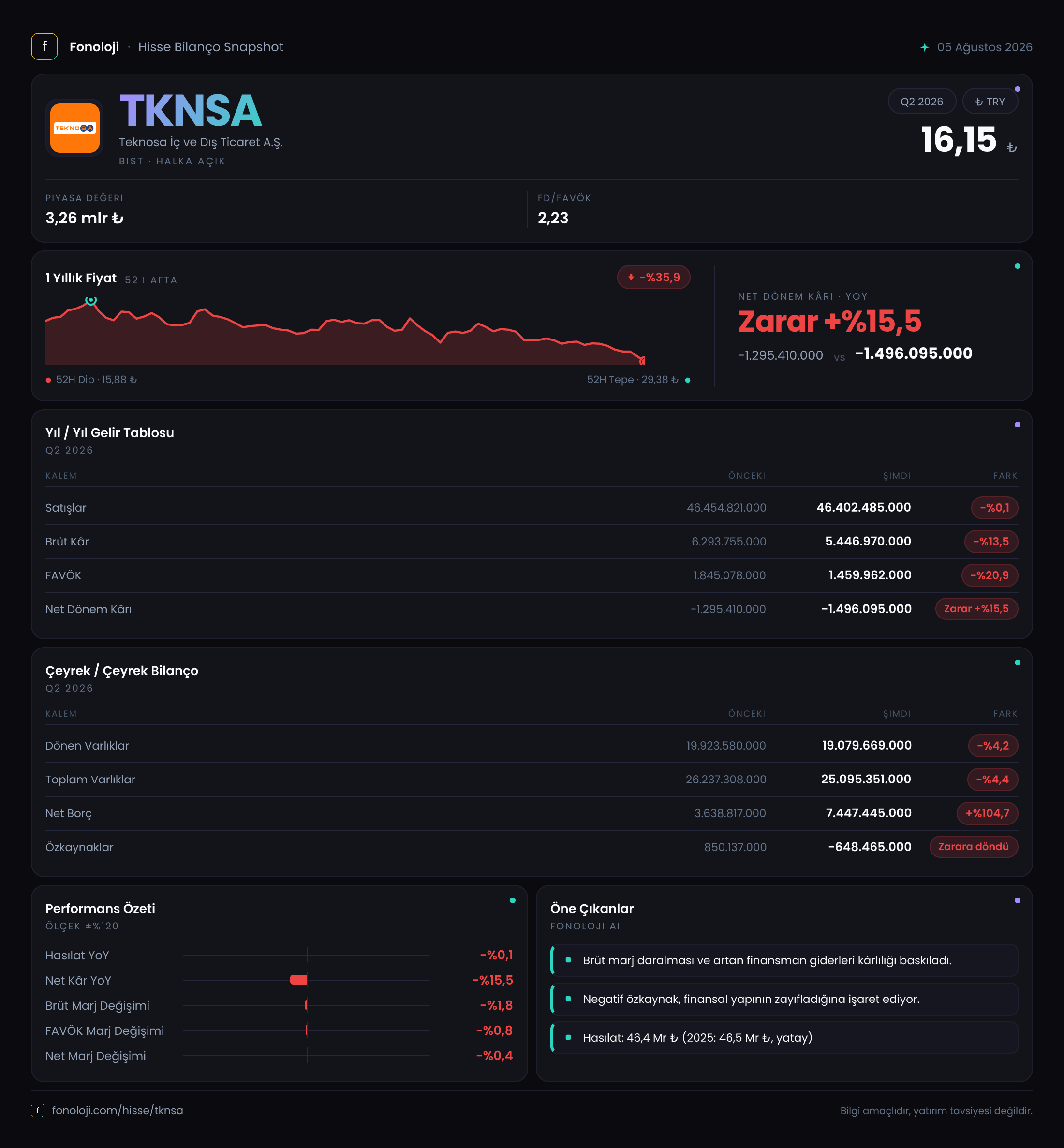This screenshot has width=1064, height=1148.
Task: Click the sparkle icon beside the date
Action: coord(924,47)
